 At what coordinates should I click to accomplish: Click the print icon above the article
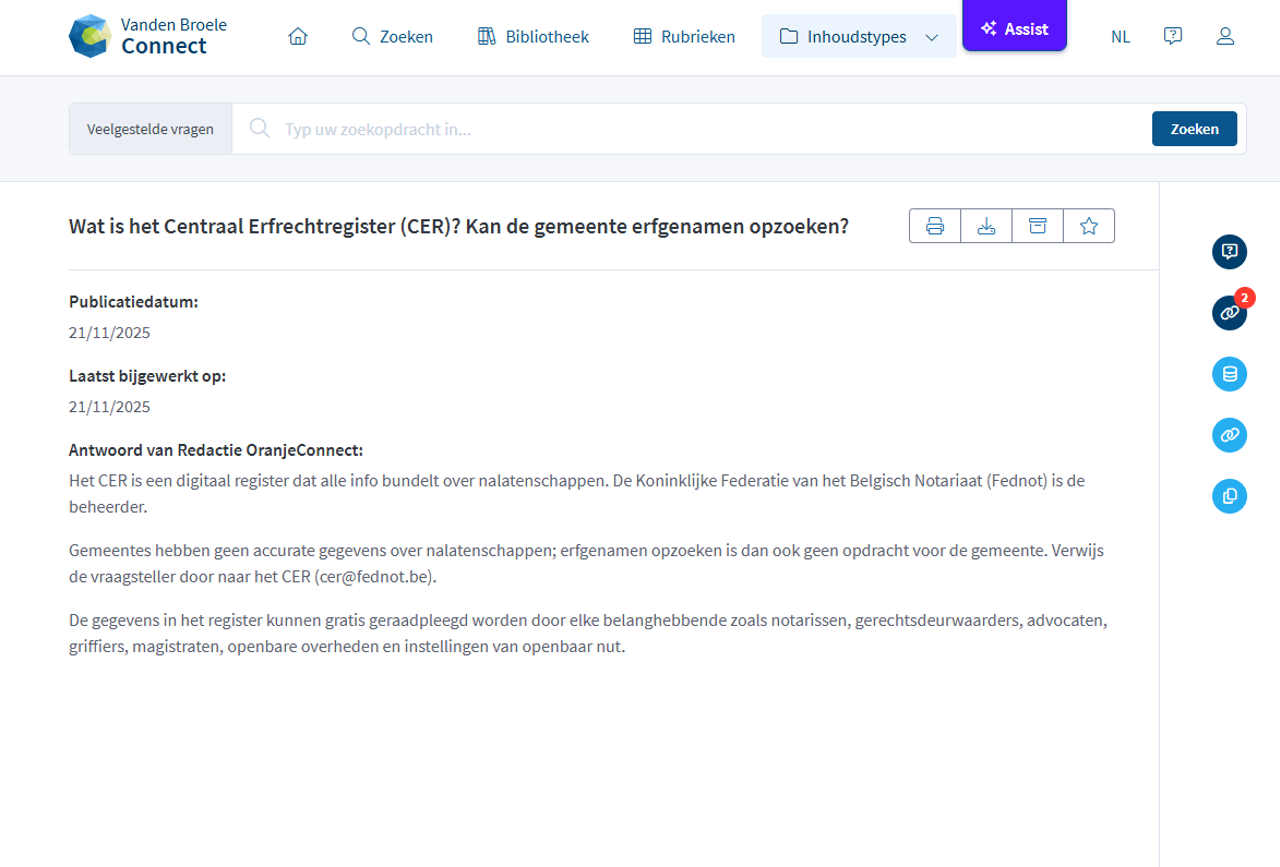[933, 226]
